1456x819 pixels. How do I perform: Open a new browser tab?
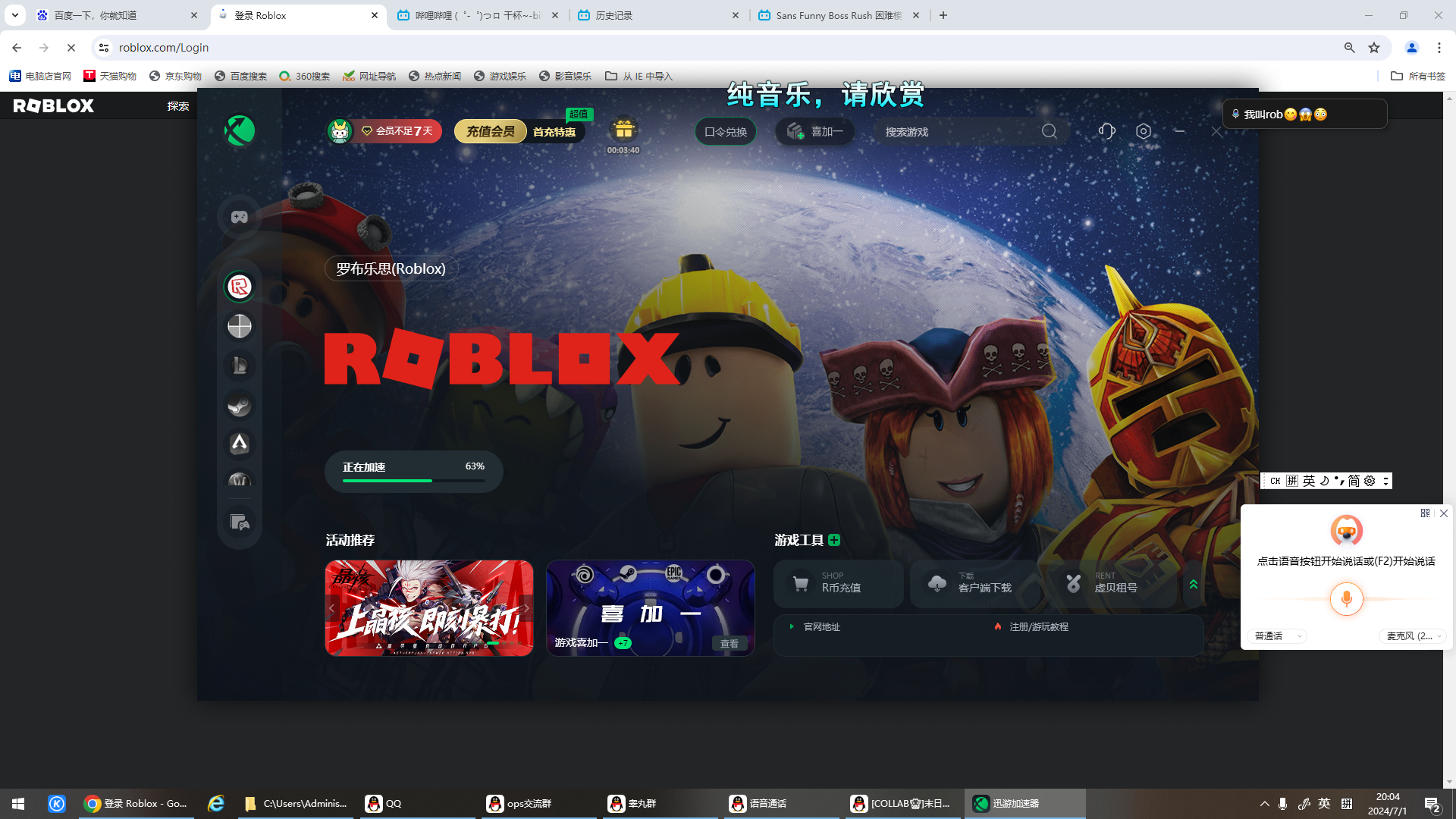[943, 15]
